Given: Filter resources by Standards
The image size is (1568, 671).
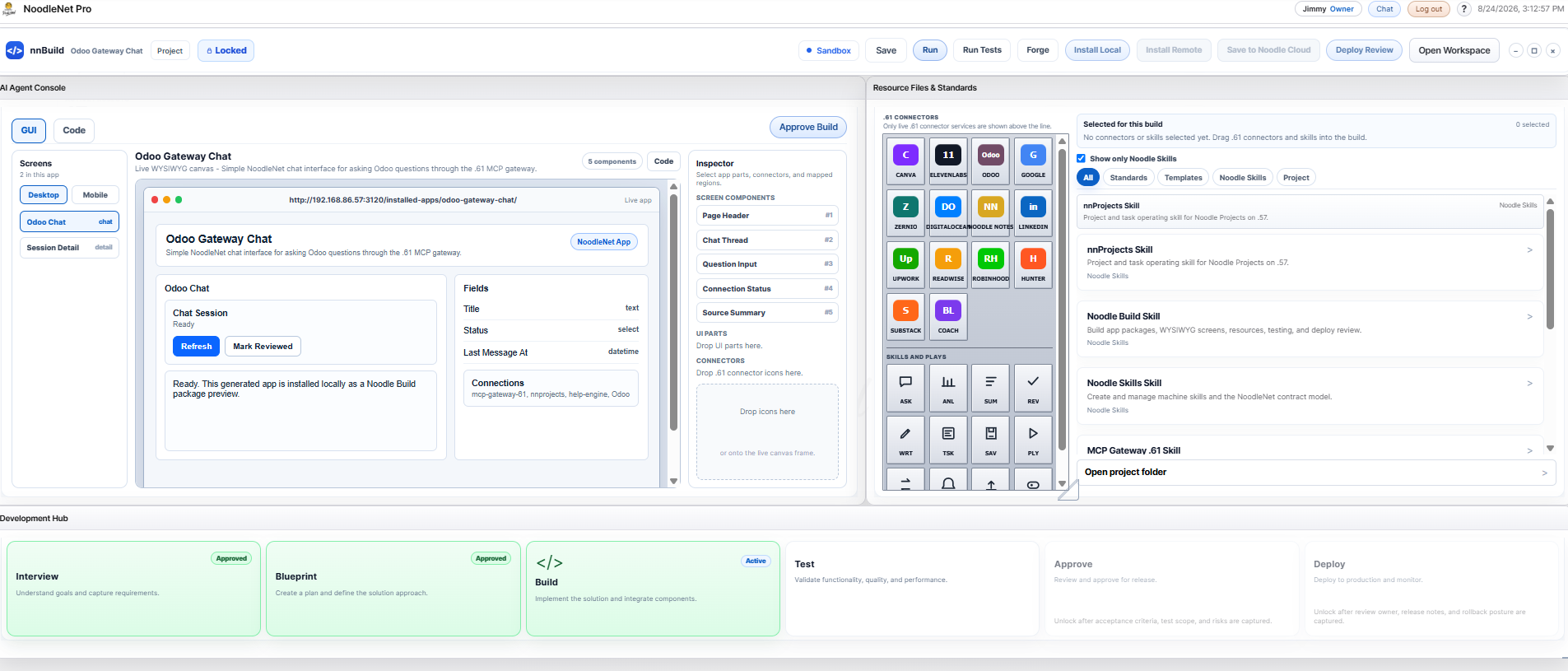Looking at the screenshot, I should pyautogui.click(x=1128, y=178).
